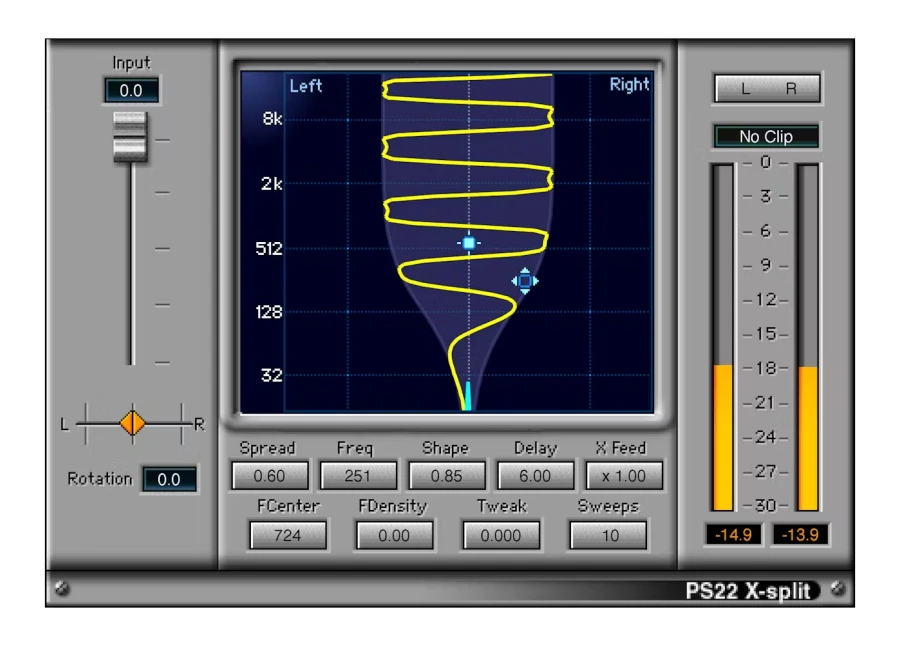The width and height of the screenshot is (900, 646).
Task: Click the 8k frequency label
Action: 272,119
